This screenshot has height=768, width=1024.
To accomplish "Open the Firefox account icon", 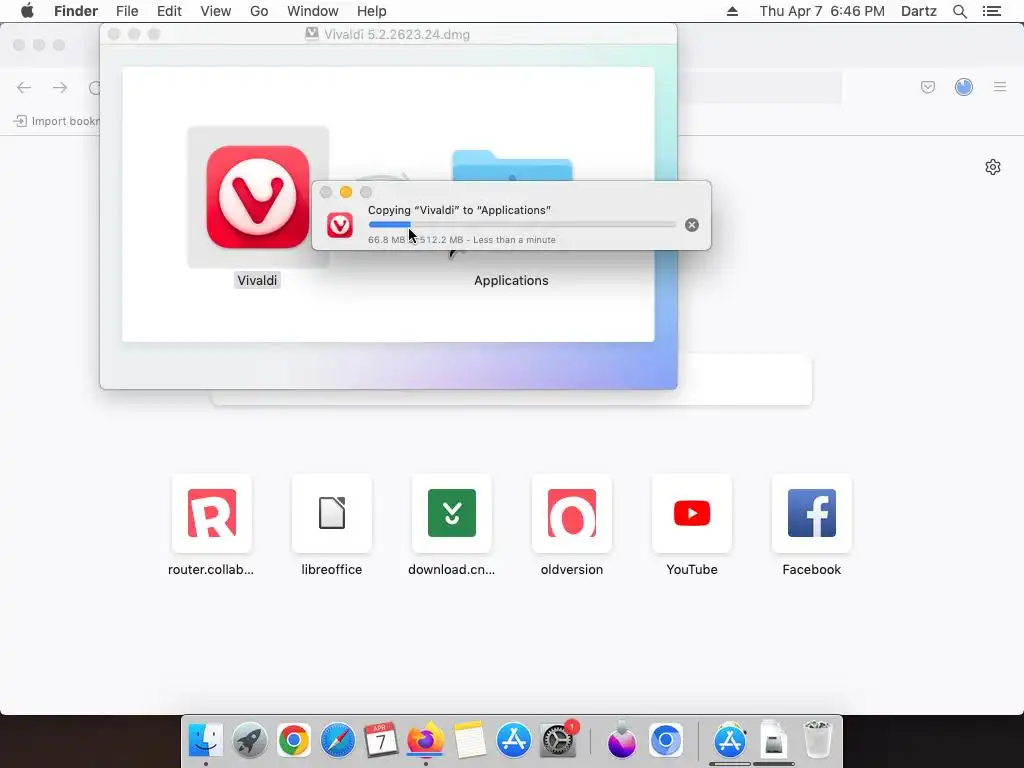I will 964,87.
